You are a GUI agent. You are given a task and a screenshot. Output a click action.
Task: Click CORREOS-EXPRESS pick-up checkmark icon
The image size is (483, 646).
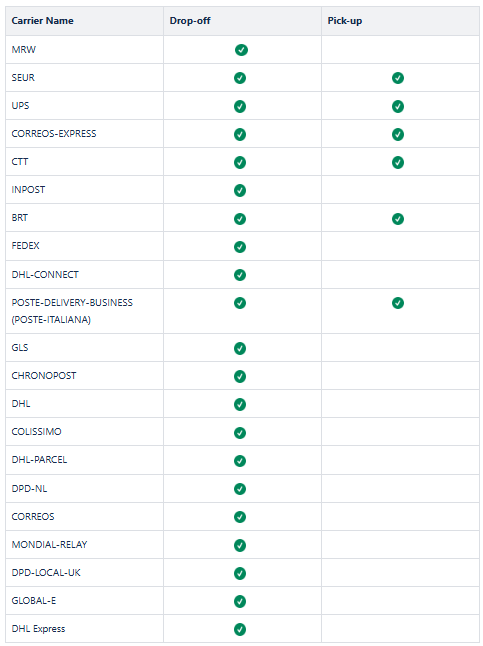398,134
